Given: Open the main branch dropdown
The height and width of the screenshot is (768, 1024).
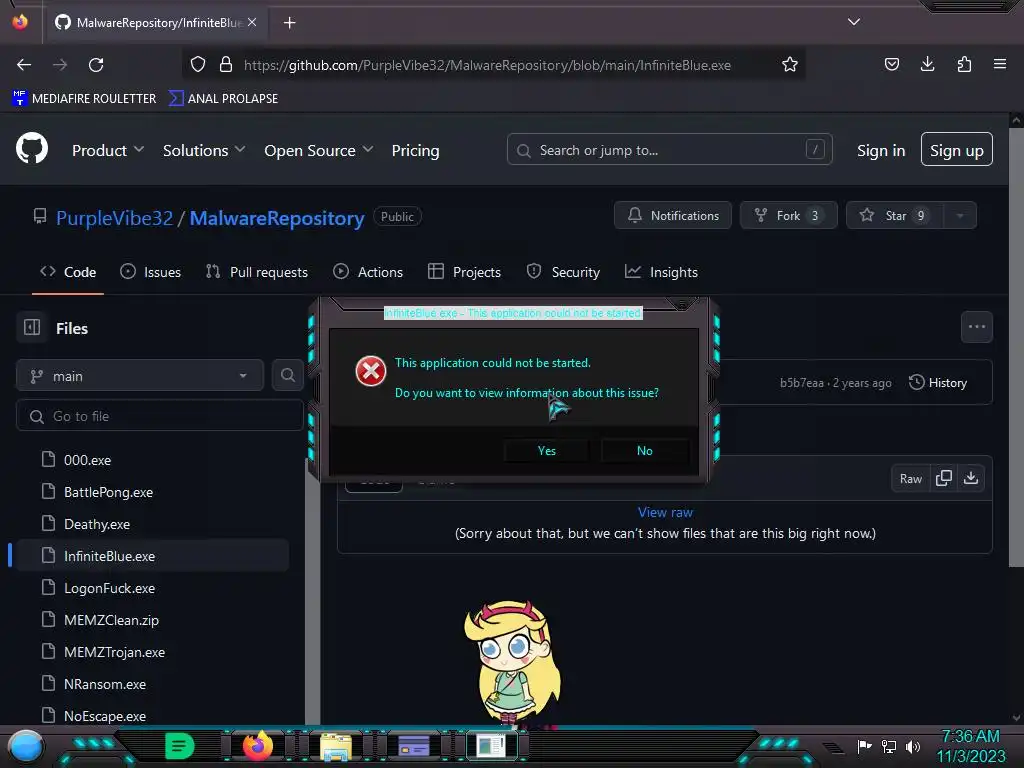Looking at the screenshot, I should tap(140, 376).
